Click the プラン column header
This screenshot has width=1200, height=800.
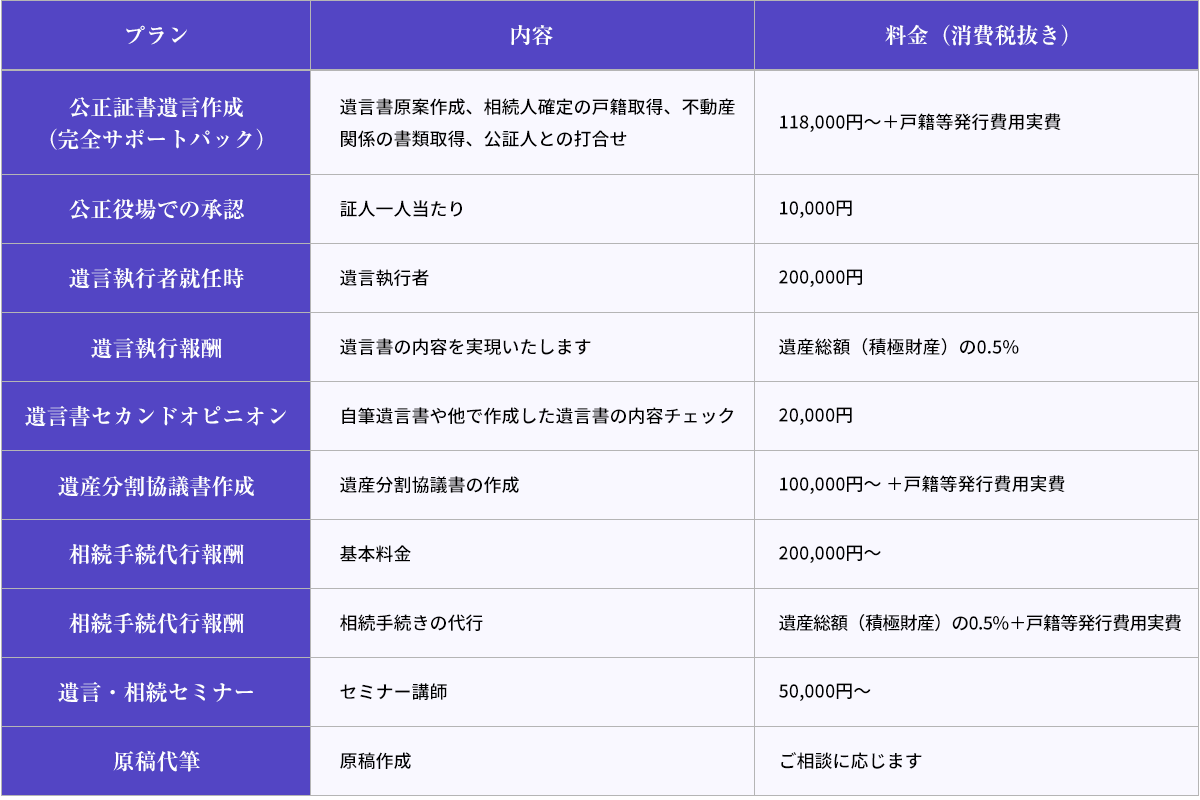pos(155,35)
